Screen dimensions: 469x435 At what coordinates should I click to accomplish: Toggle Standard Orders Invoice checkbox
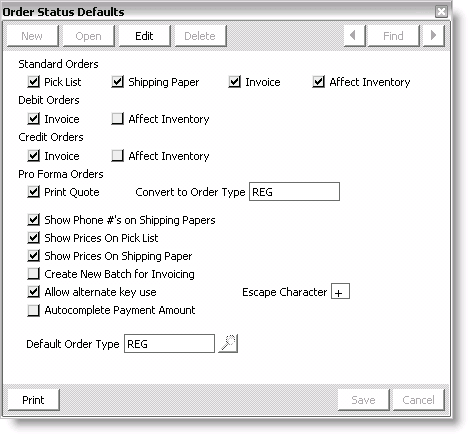click(x=234, y=82)
